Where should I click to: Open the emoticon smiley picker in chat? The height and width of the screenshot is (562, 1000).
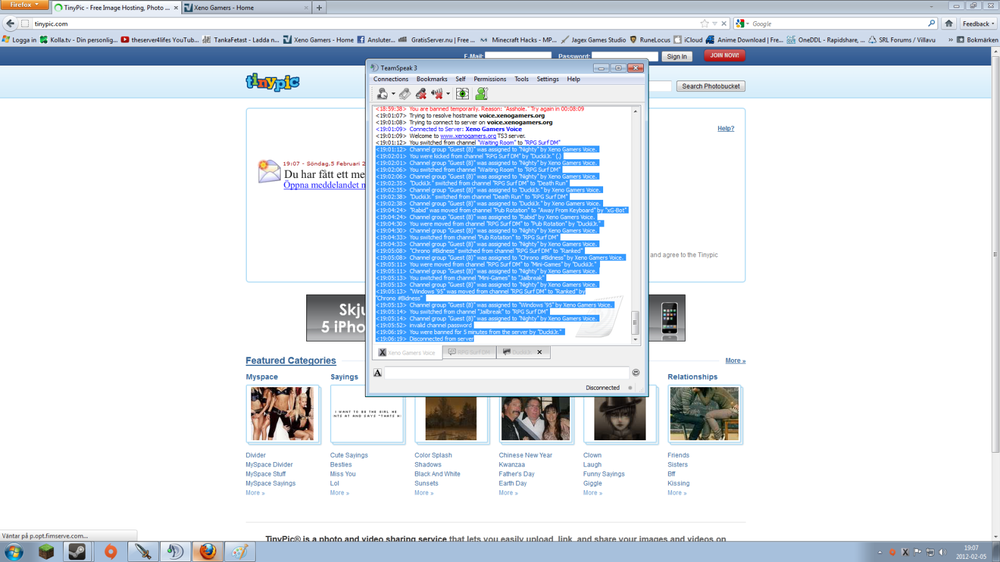click(636, 373)
